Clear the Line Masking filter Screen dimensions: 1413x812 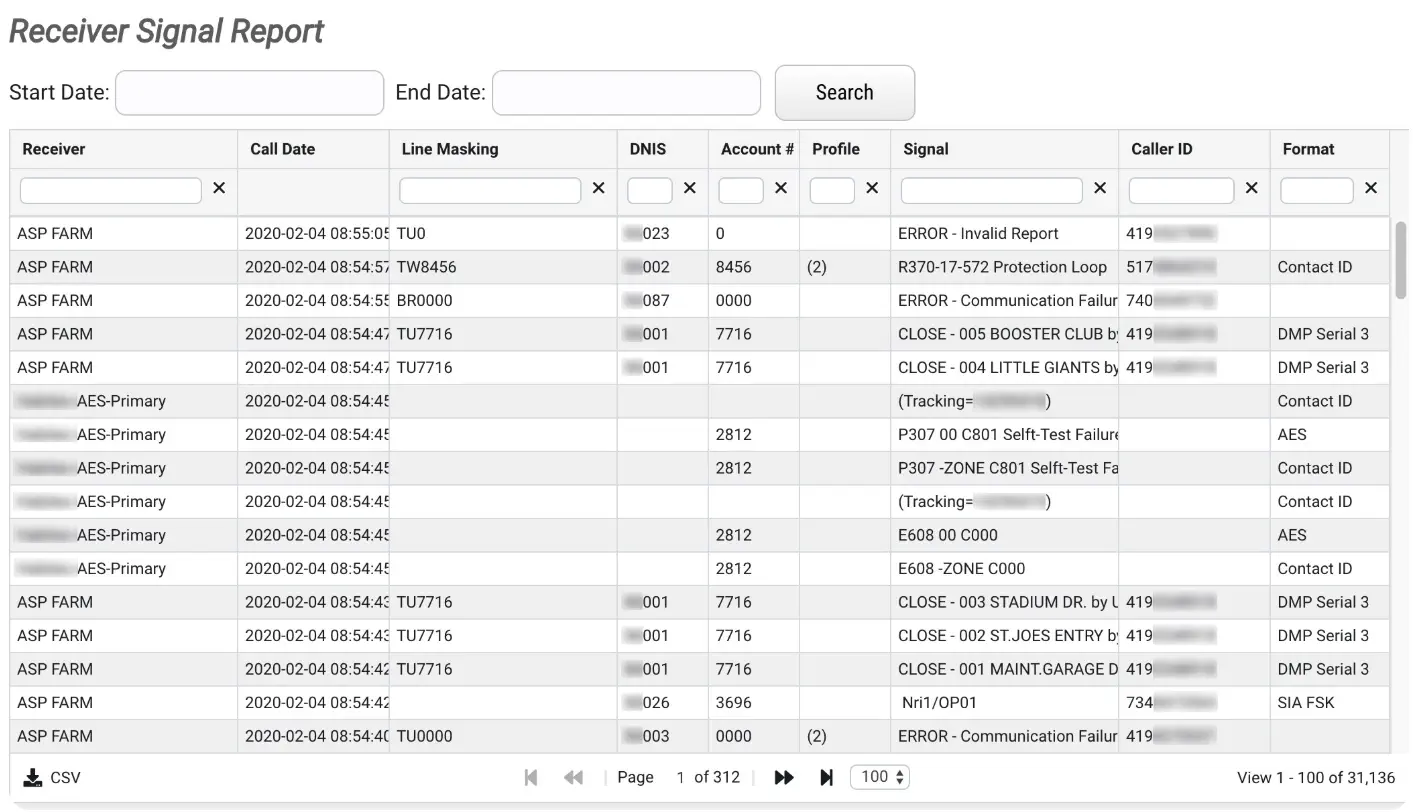click(598, 188)
